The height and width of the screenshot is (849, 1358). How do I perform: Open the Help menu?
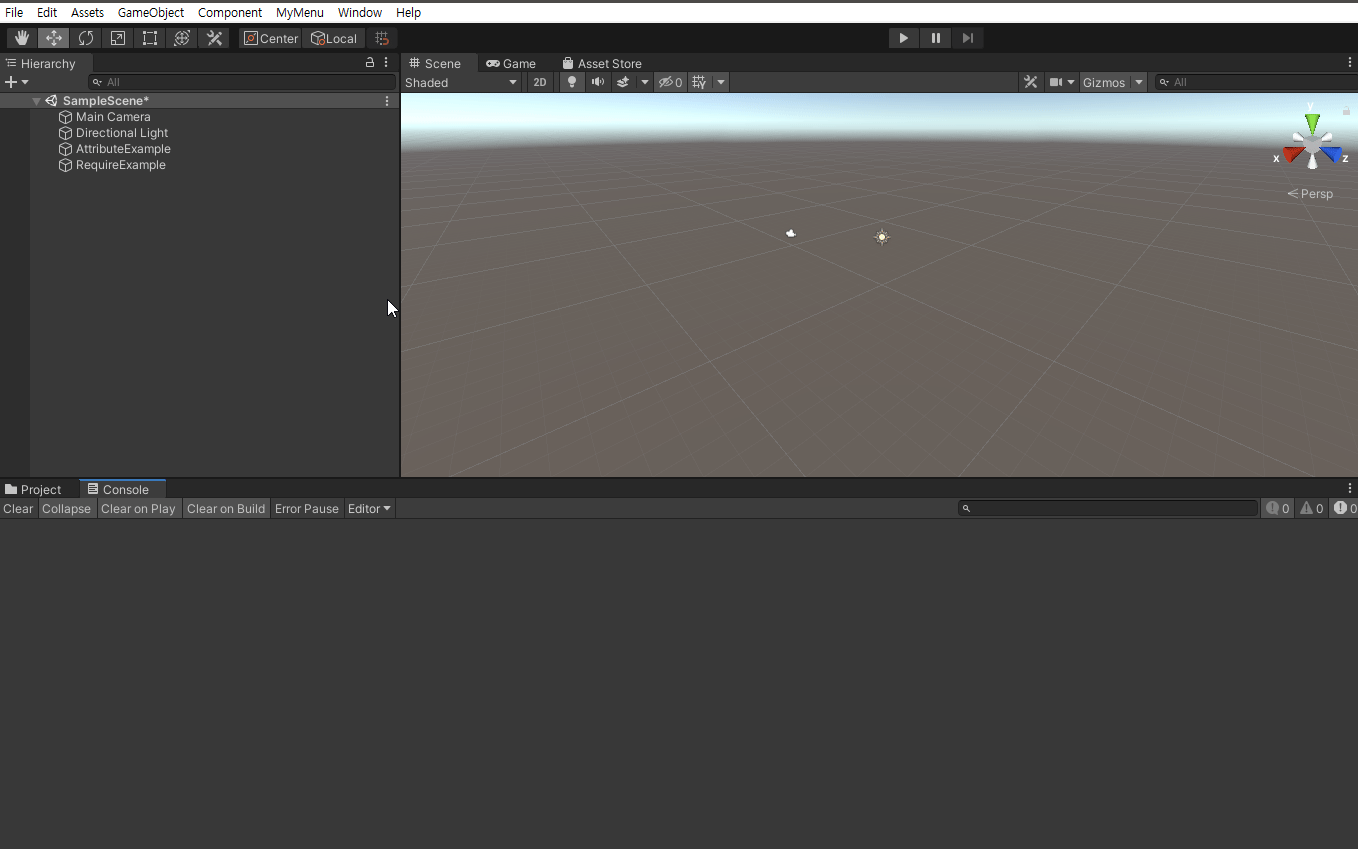(x=408, y=13)
